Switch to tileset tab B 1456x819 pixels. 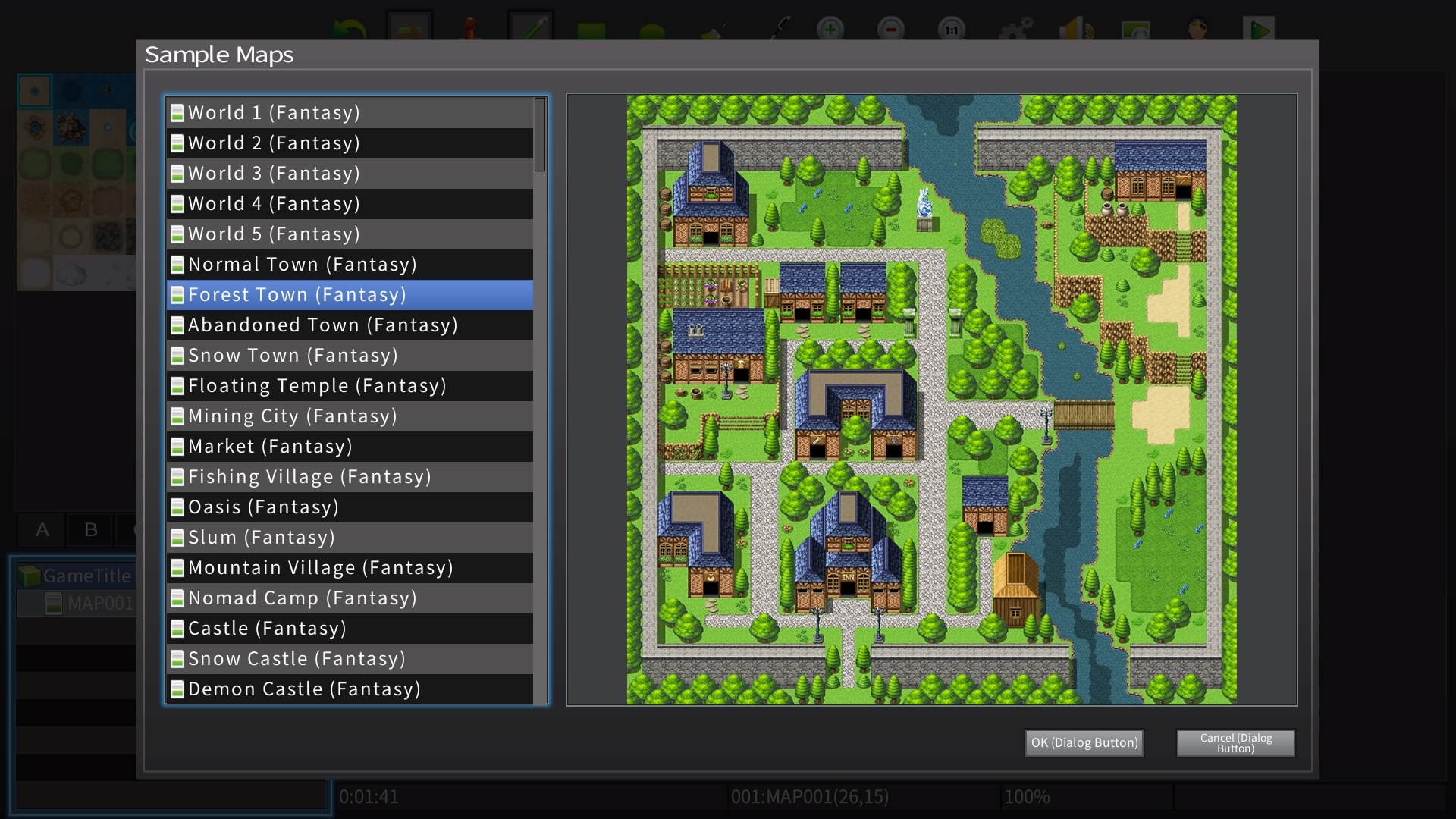coord(89,530)
